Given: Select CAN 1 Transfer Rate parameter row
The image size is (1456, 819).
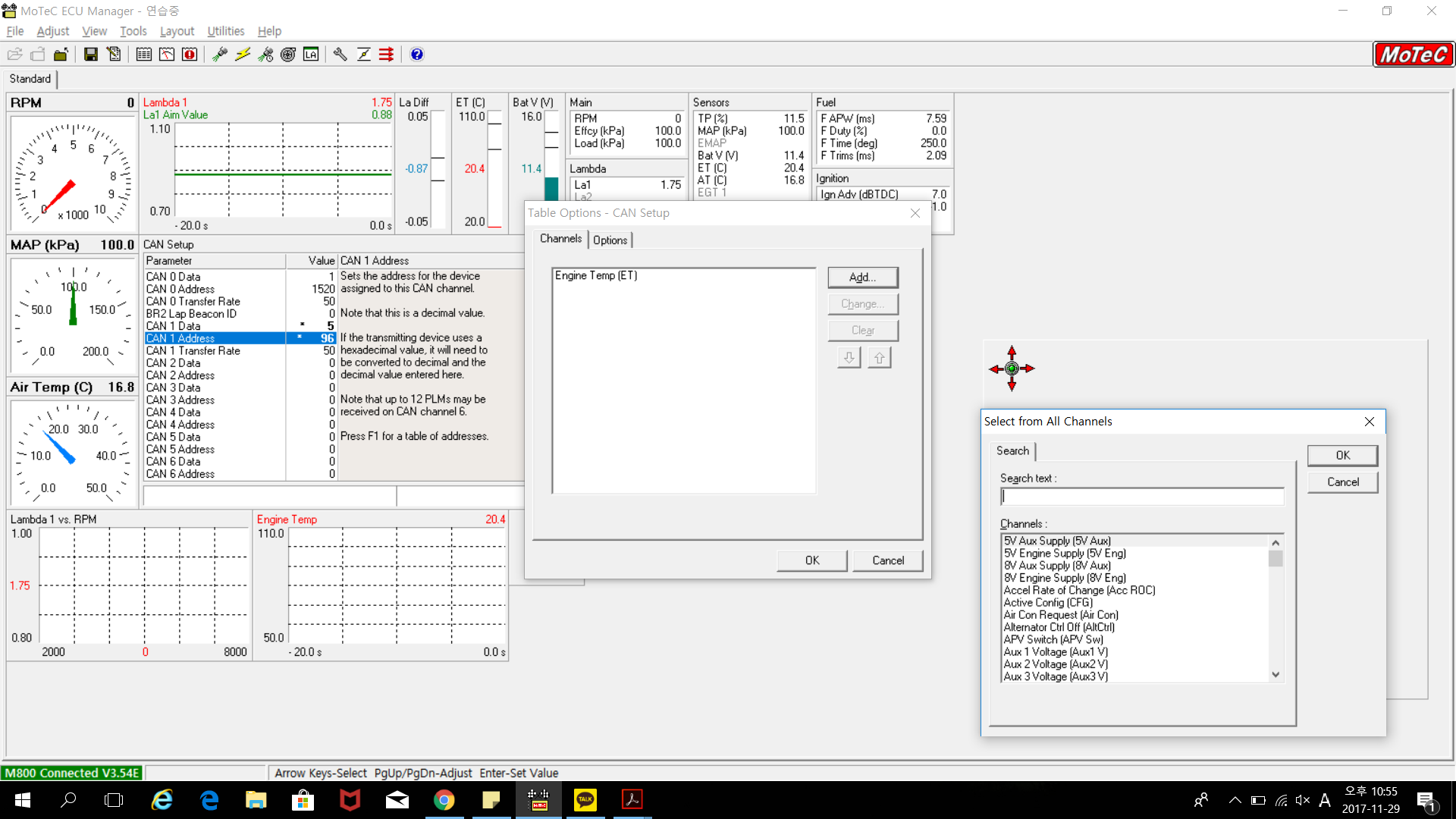Looking at the screenshot, I should (x=240, y=351).
